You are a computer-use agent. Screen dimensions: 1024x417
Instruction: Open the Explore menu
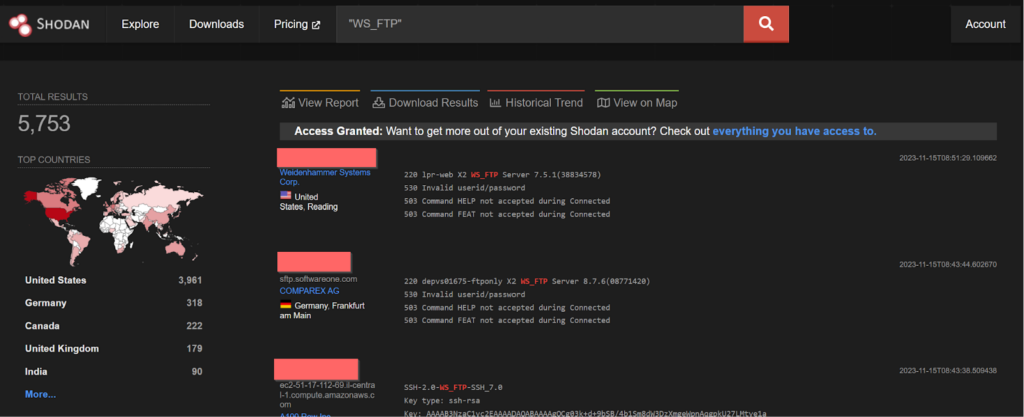[140, 24]
